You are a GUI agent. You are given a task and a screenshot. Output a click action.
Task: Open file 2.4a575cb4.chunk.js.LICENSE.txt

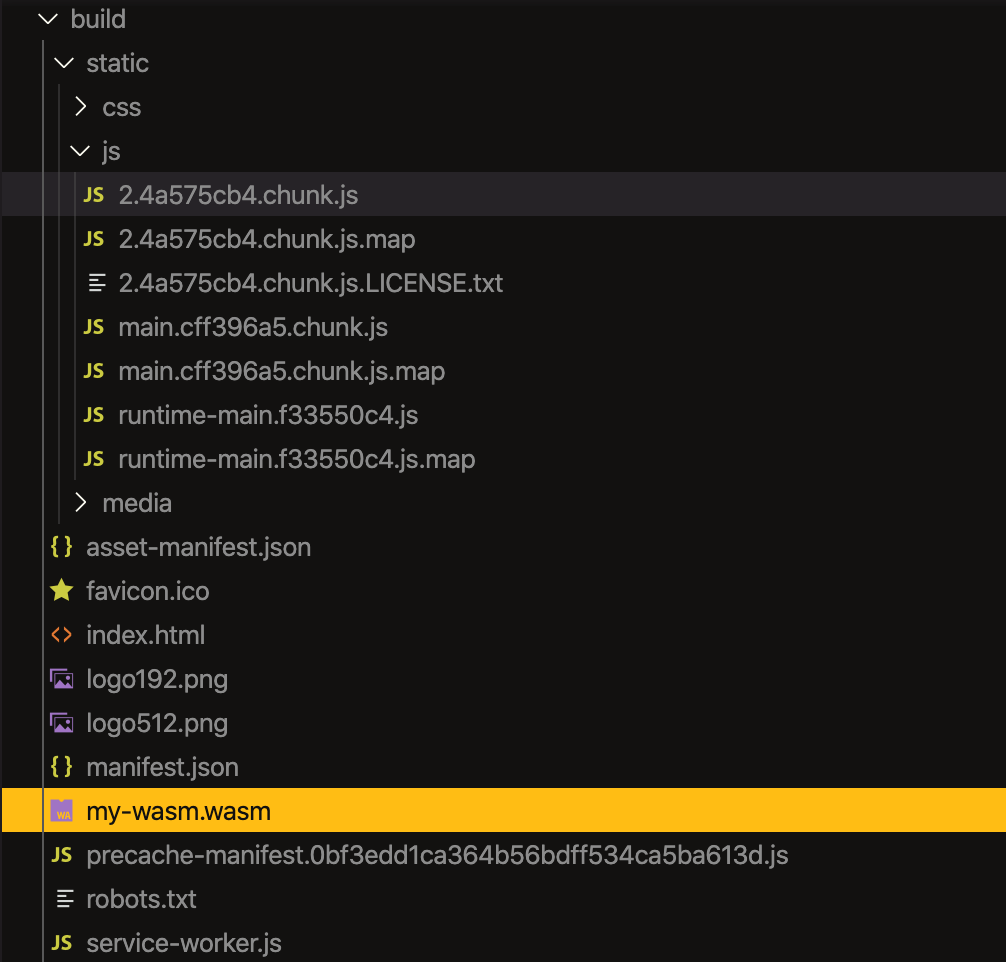click(311, 283)
